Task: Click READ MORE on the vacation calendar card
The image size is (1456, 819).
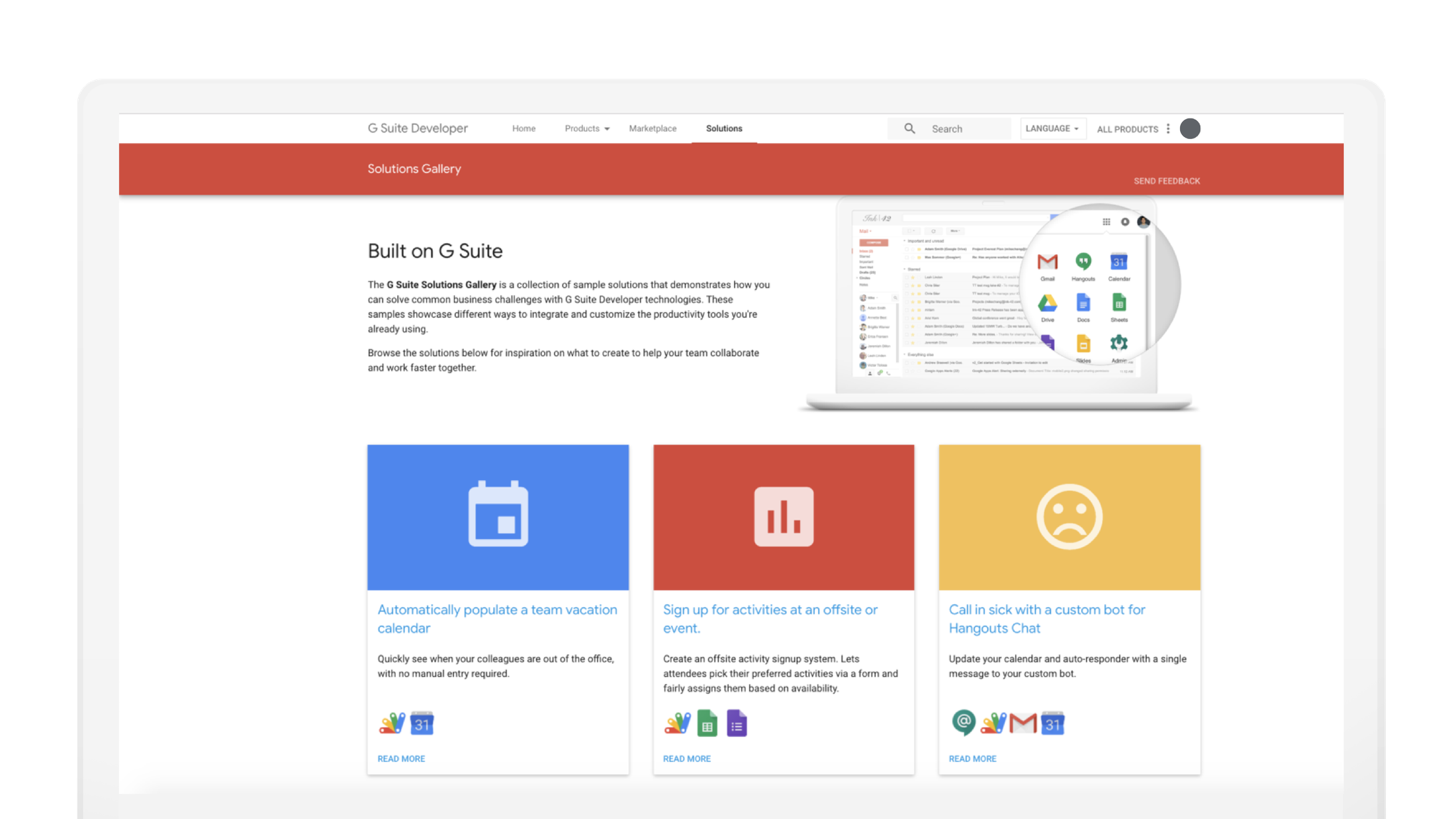Action: pos(401,759)
